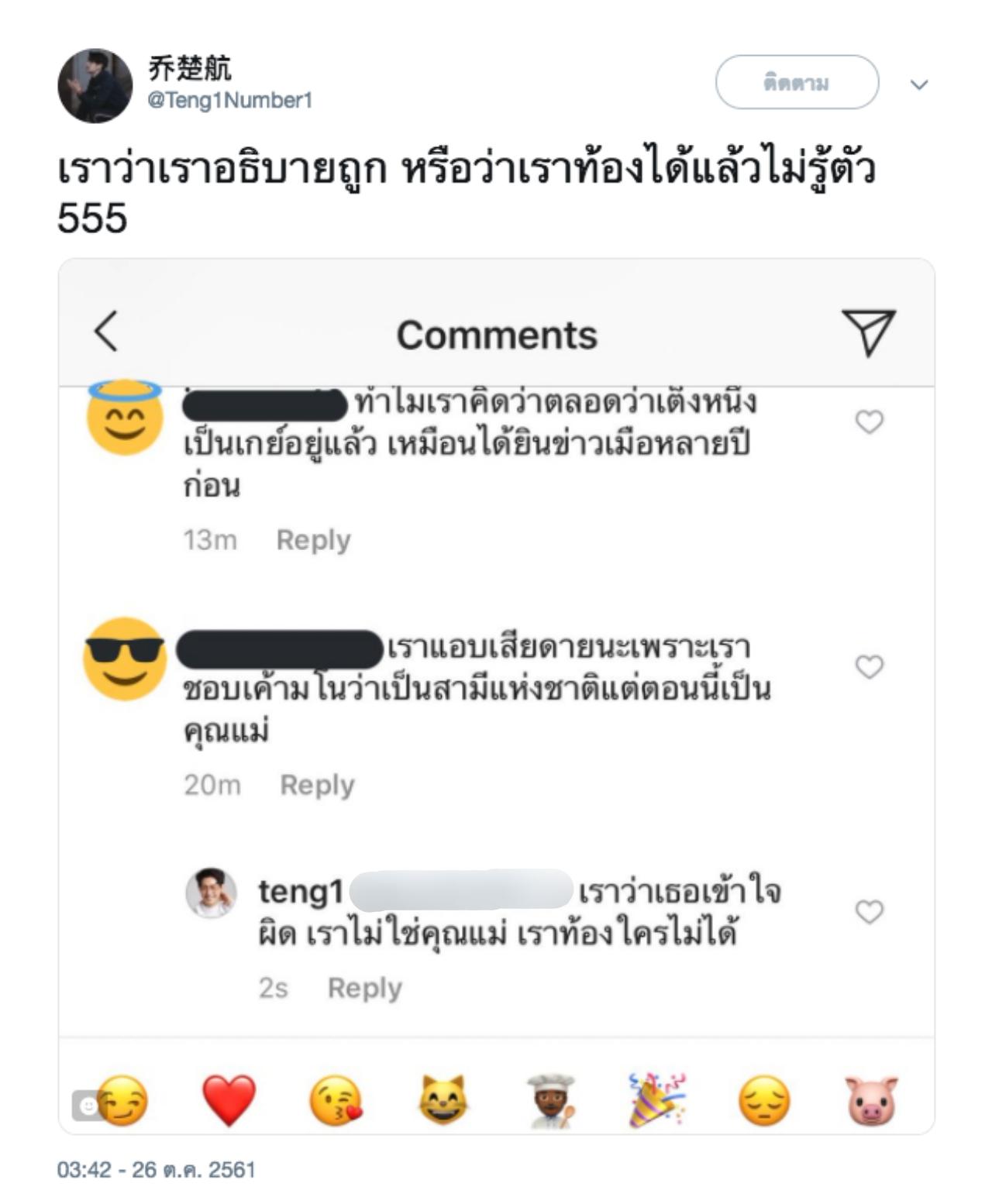Click the tweet author's profile picture
Screen dimensions: 992x1204
95,85
